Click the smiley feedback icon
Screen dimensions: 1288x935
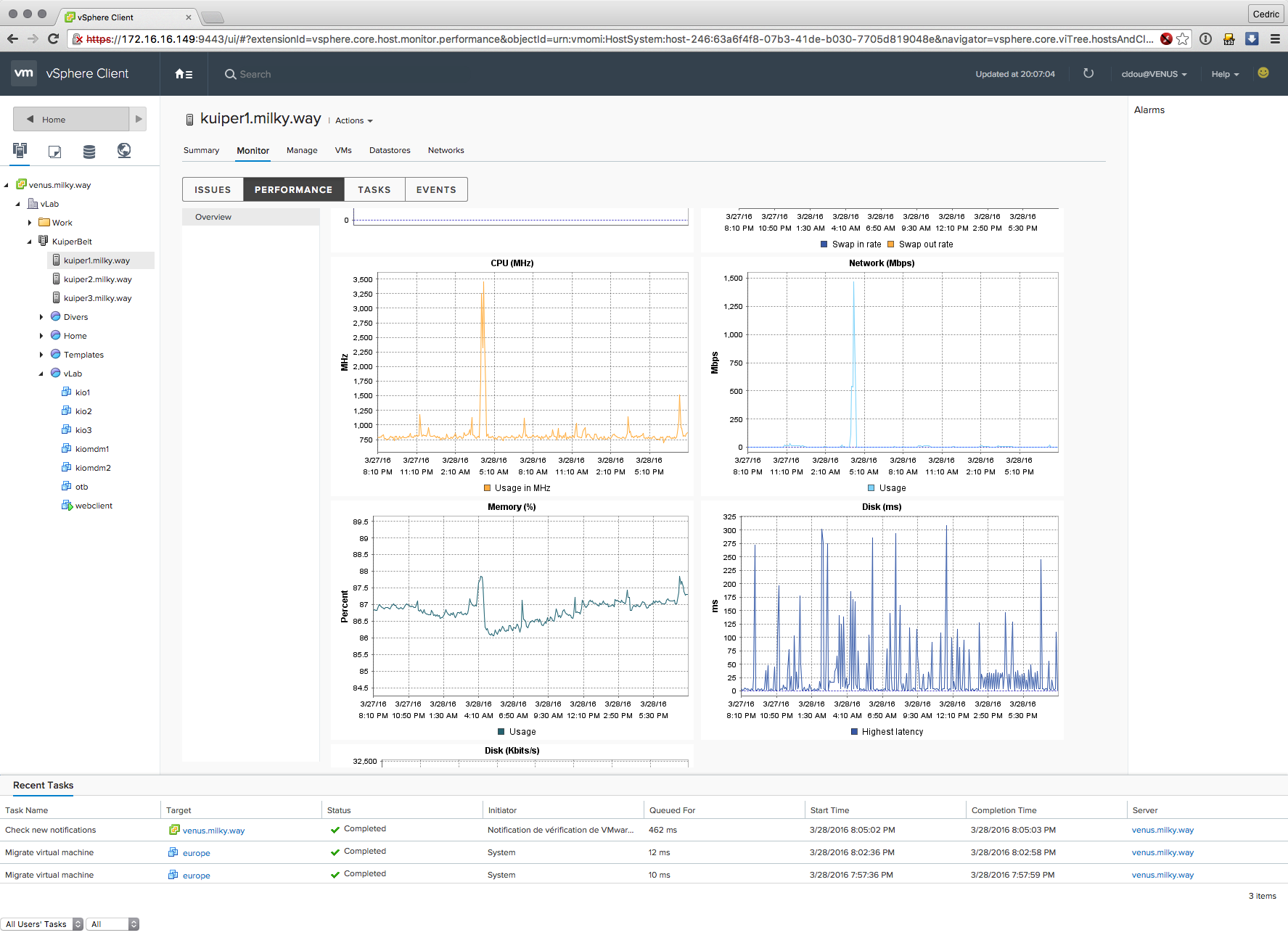[1263, 73]
